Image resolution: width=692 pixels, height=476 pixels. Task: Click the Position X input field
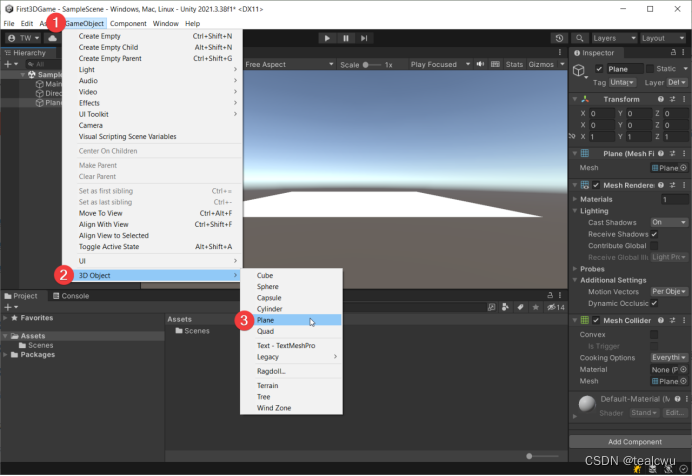pyautogui.click(x=602, y=113)
